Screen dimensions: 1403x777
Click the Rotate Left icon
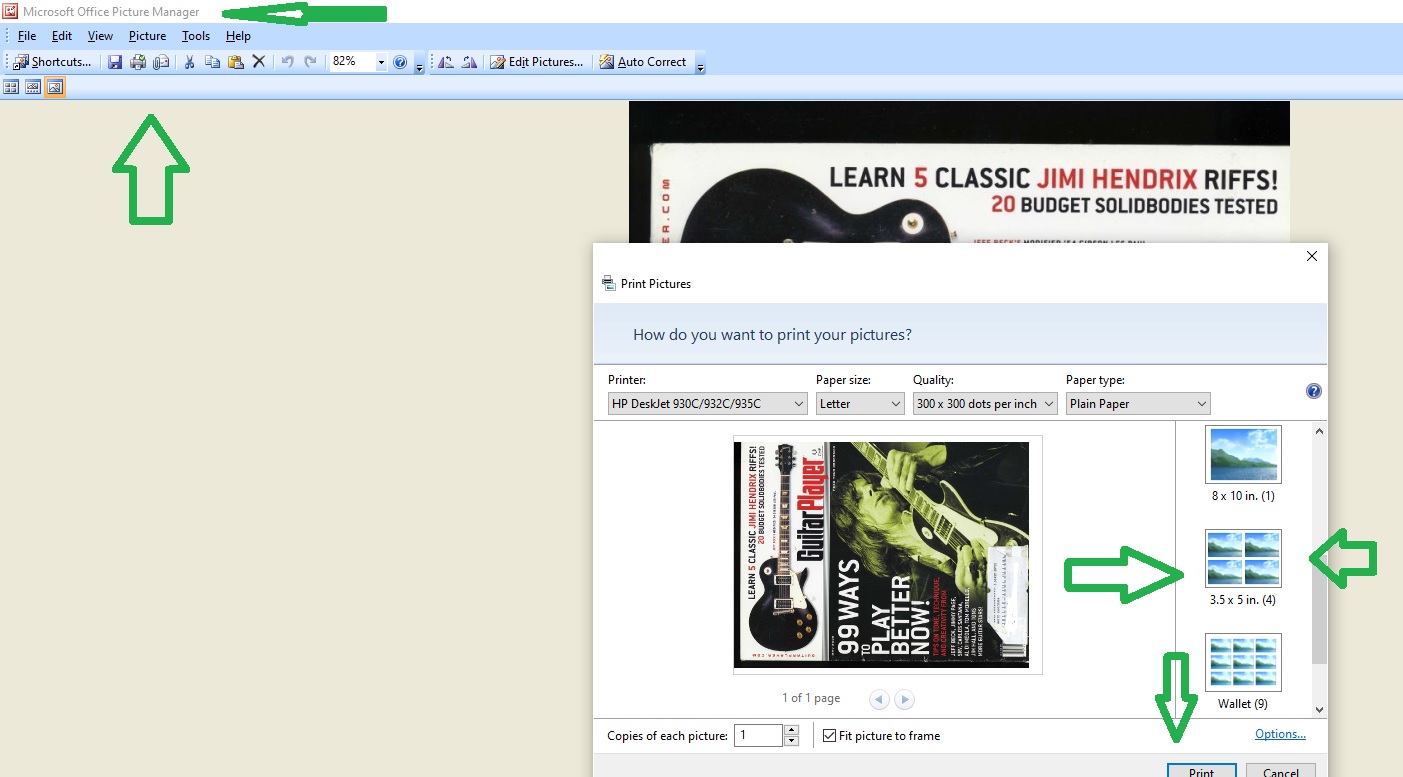446,62
